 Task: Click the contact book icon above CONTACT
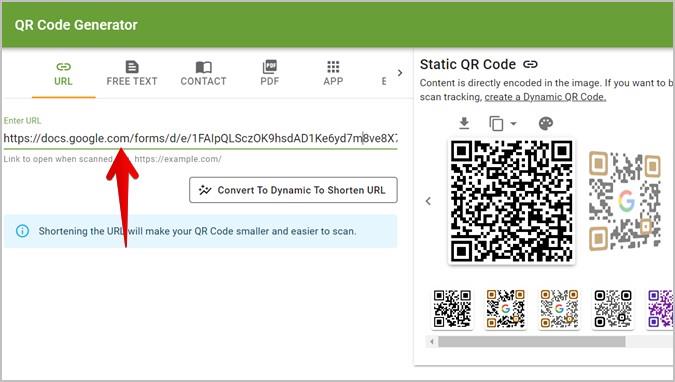[203, 67]
